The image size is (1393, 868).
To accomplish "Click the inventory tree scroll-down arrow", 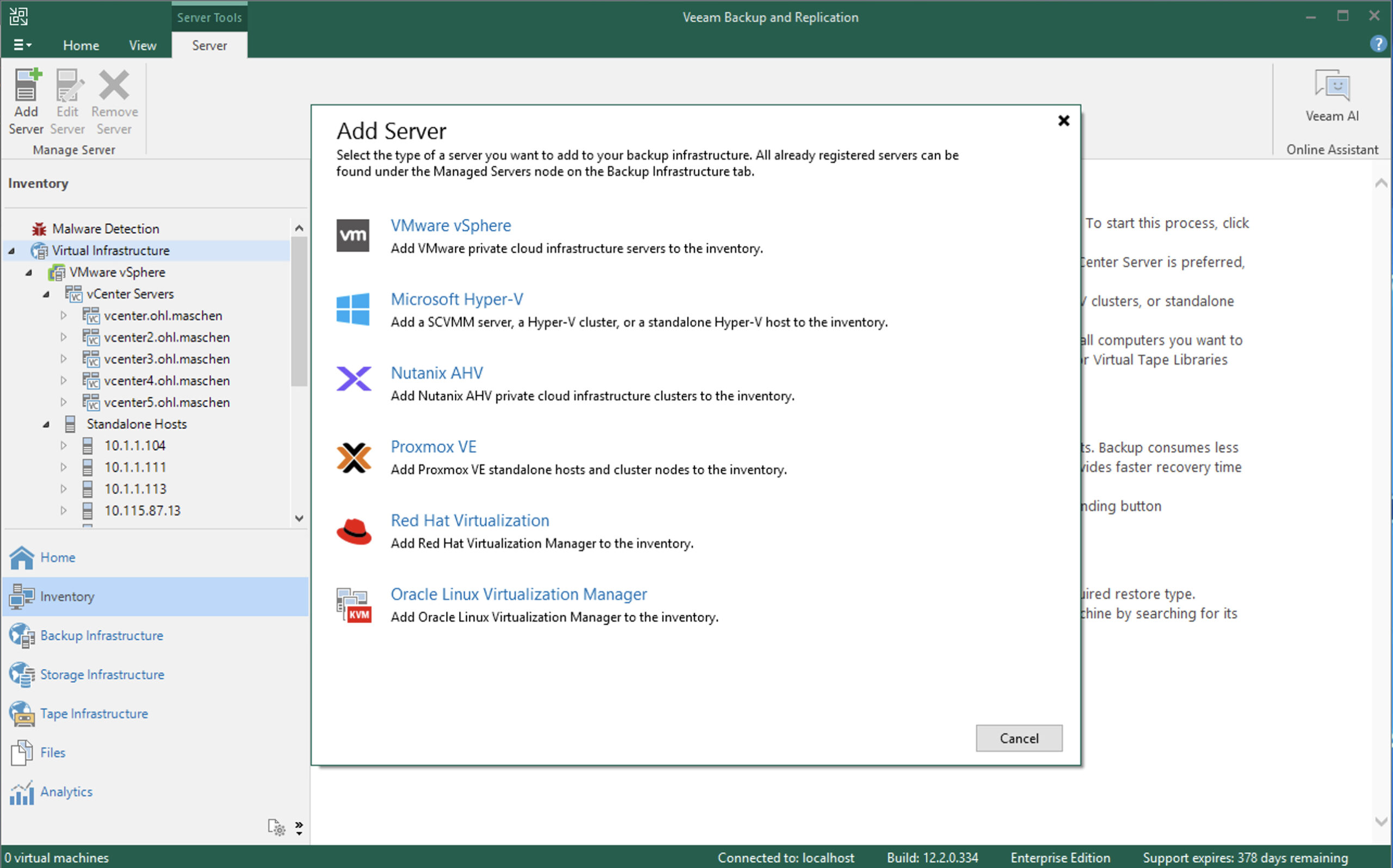I will 299,518.
